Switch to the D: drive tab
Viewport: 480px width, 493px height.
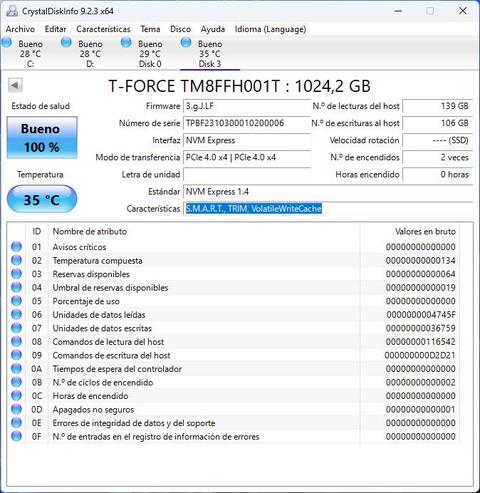pos(90,53)
